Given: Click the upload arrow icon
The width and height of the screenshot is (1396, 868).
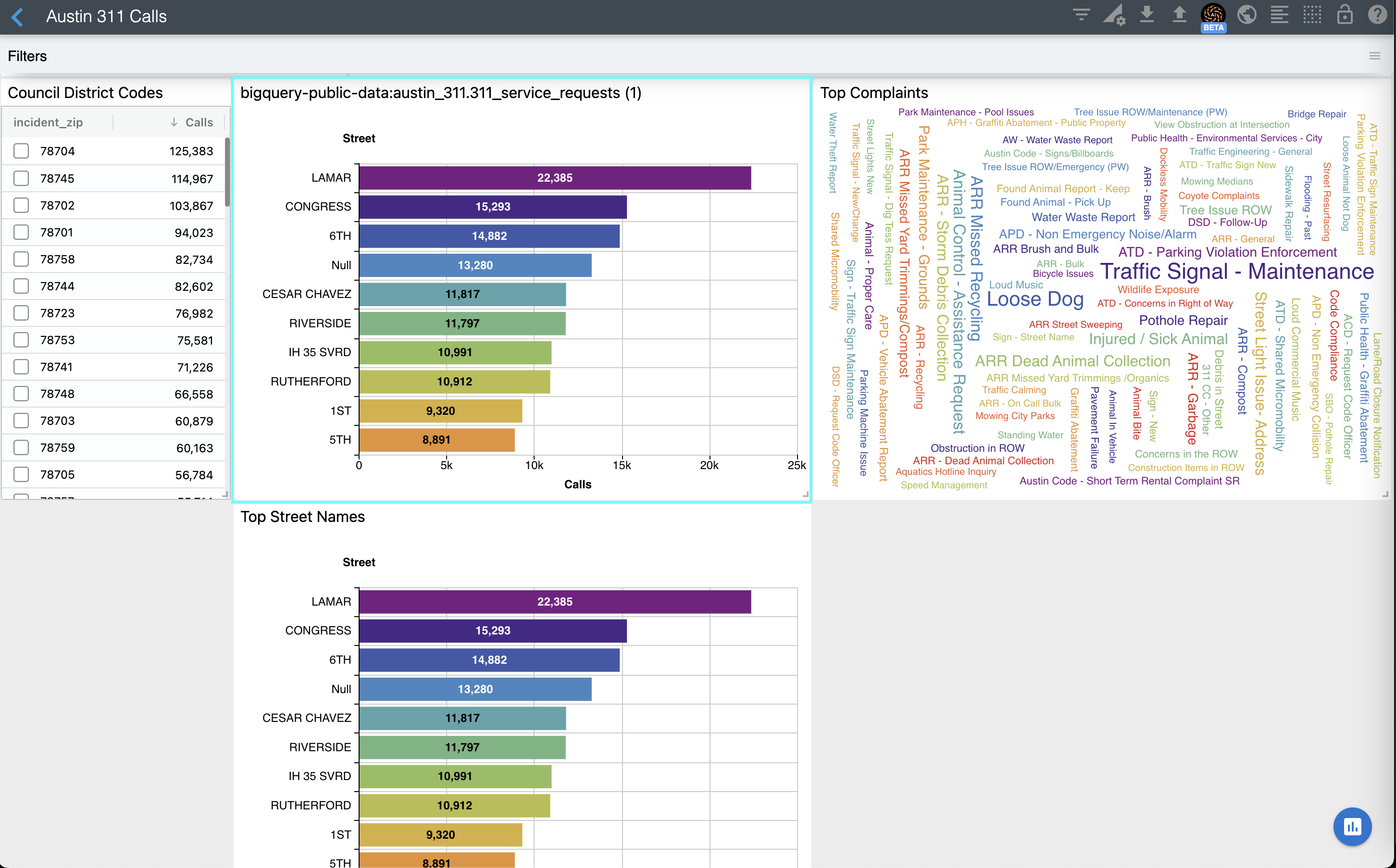Looking at the screenshot, I should [x=1179, y=14].
